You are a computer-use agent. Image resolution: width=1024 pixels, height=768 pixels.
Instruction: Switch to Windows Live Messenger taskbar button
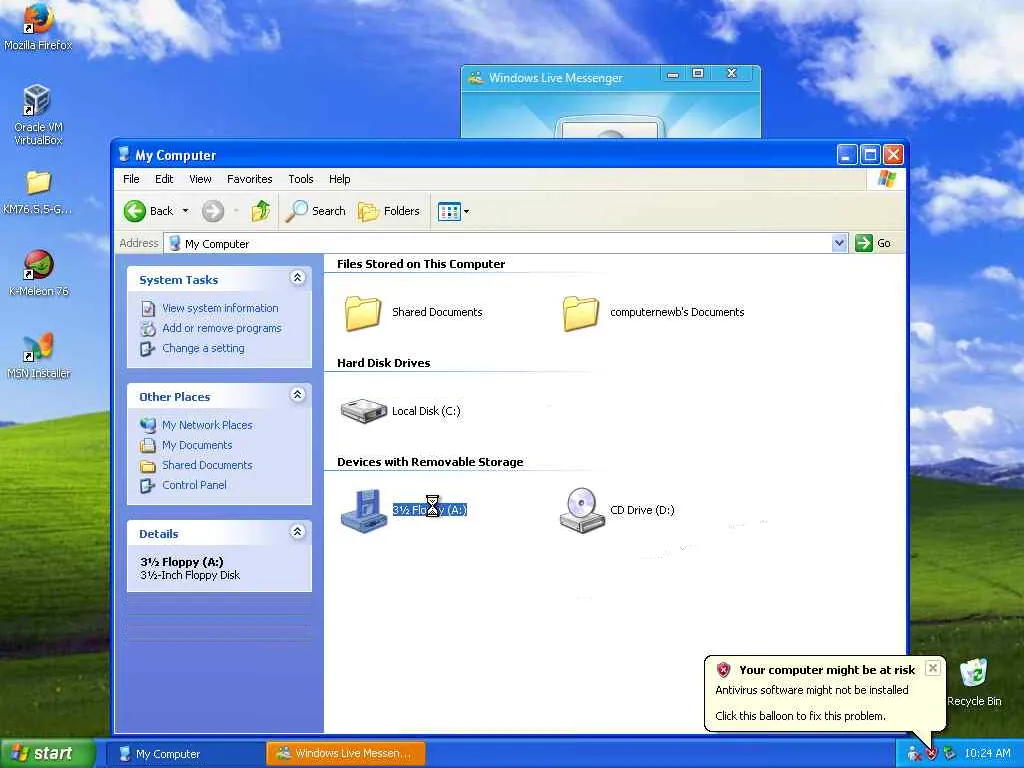[345, 754]
